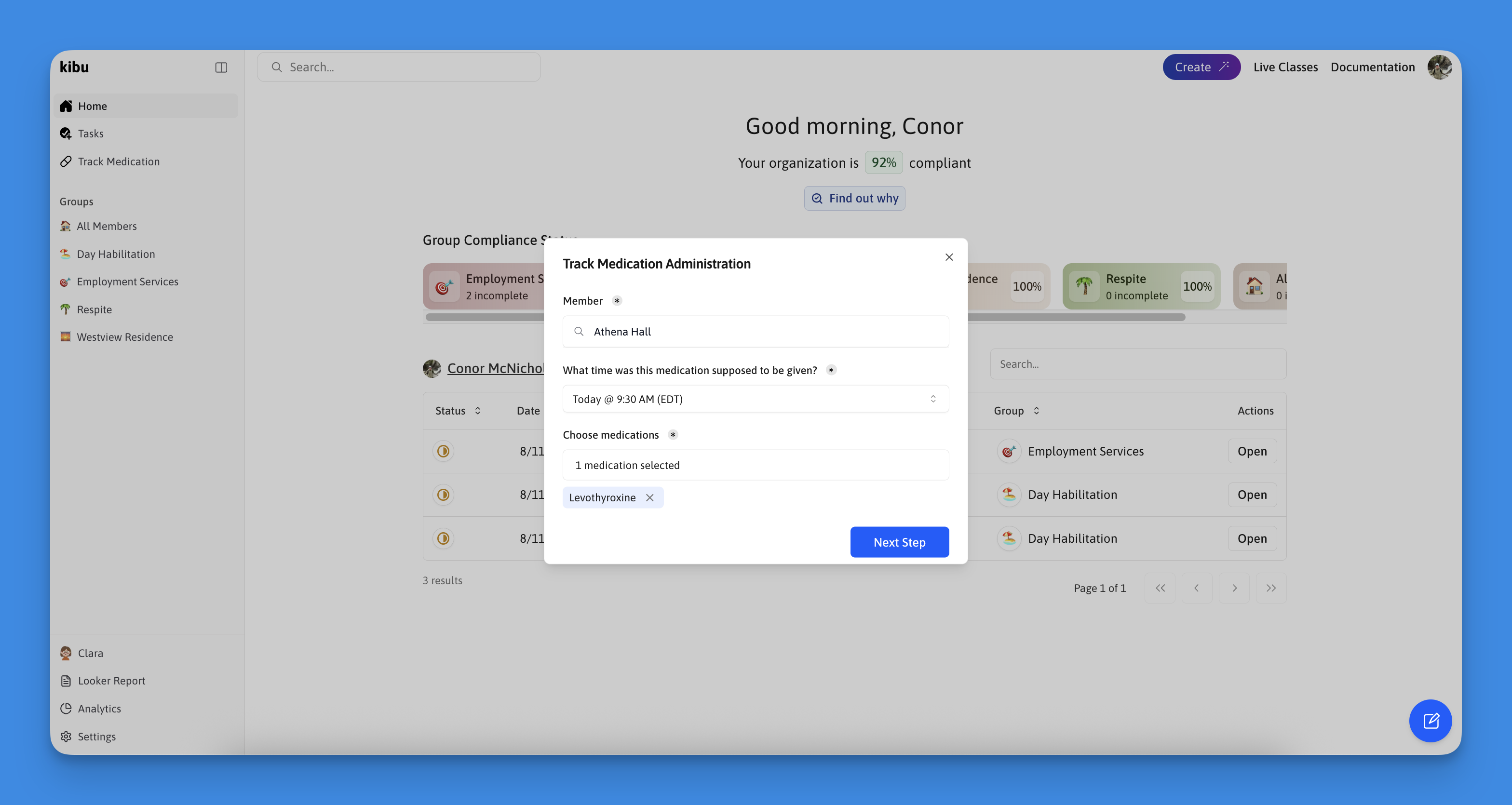The image size is (1512, 805).
Task: Open Tasks in sidebar navigation
Action: pyautogui.click(x=90, y=134)
